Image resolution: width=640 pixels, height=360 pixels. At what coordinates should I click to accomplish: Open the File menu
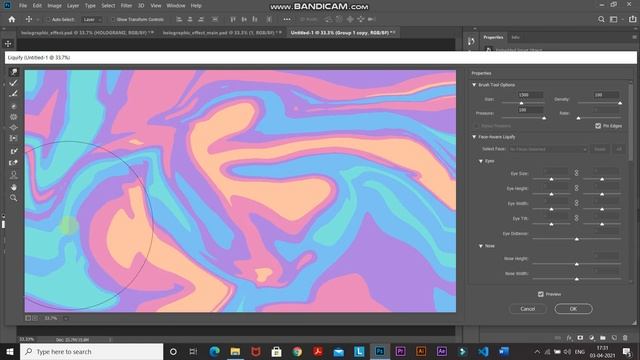coord(23,6)
